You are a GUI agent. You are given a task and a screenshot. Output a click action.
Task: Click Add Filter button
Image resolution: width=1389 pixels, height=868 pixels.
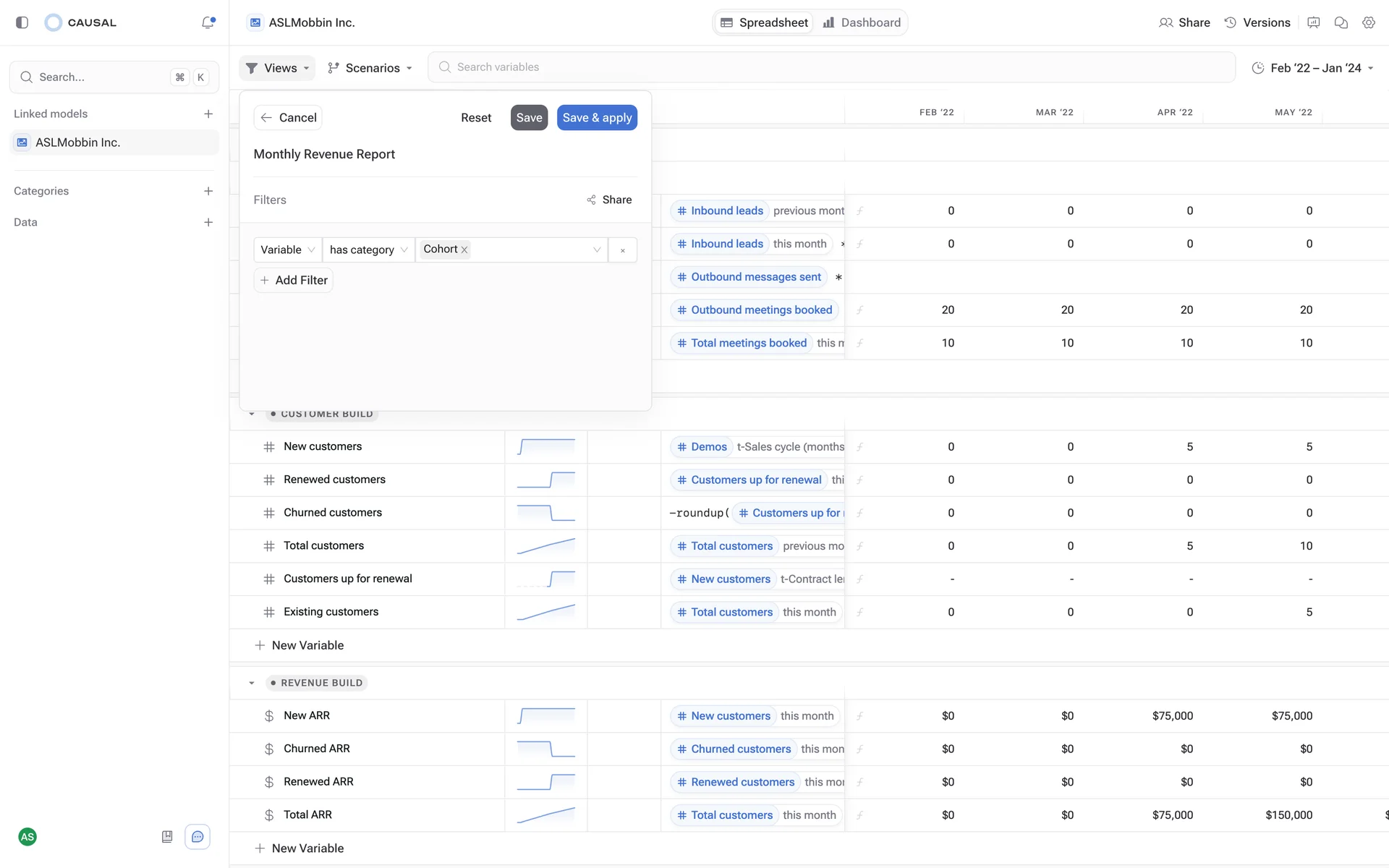[x=294, y=280]
